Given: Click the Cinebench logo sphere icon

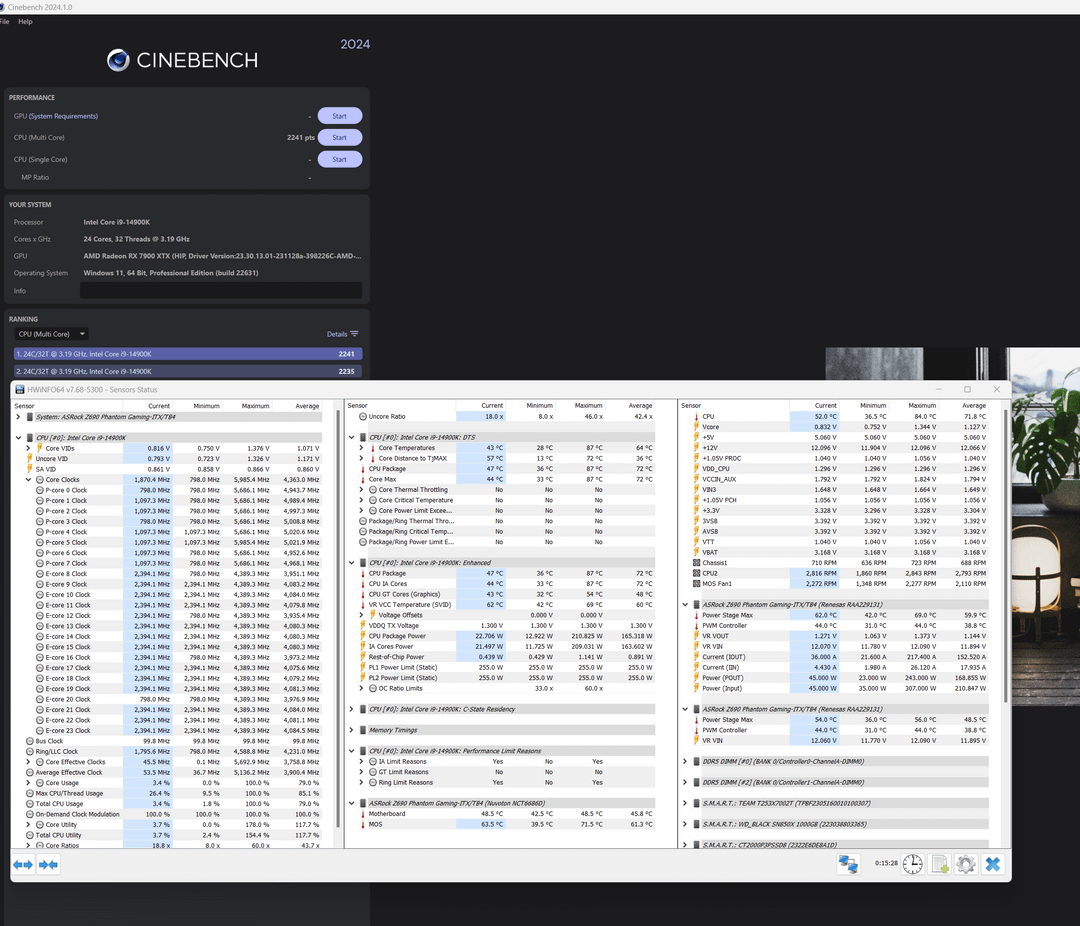Looking at the screenshot, I should (x=118, y=60).
